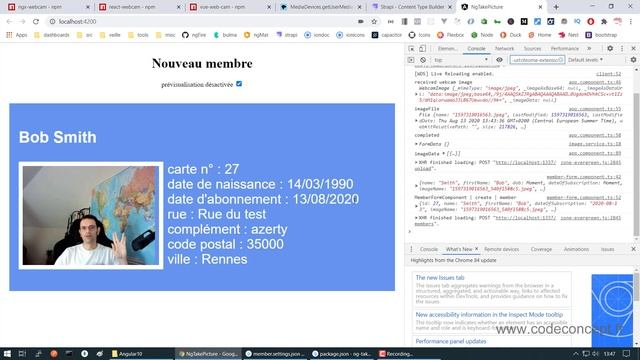Open the Apps bookmarks shortcut

tap(17, 35)
